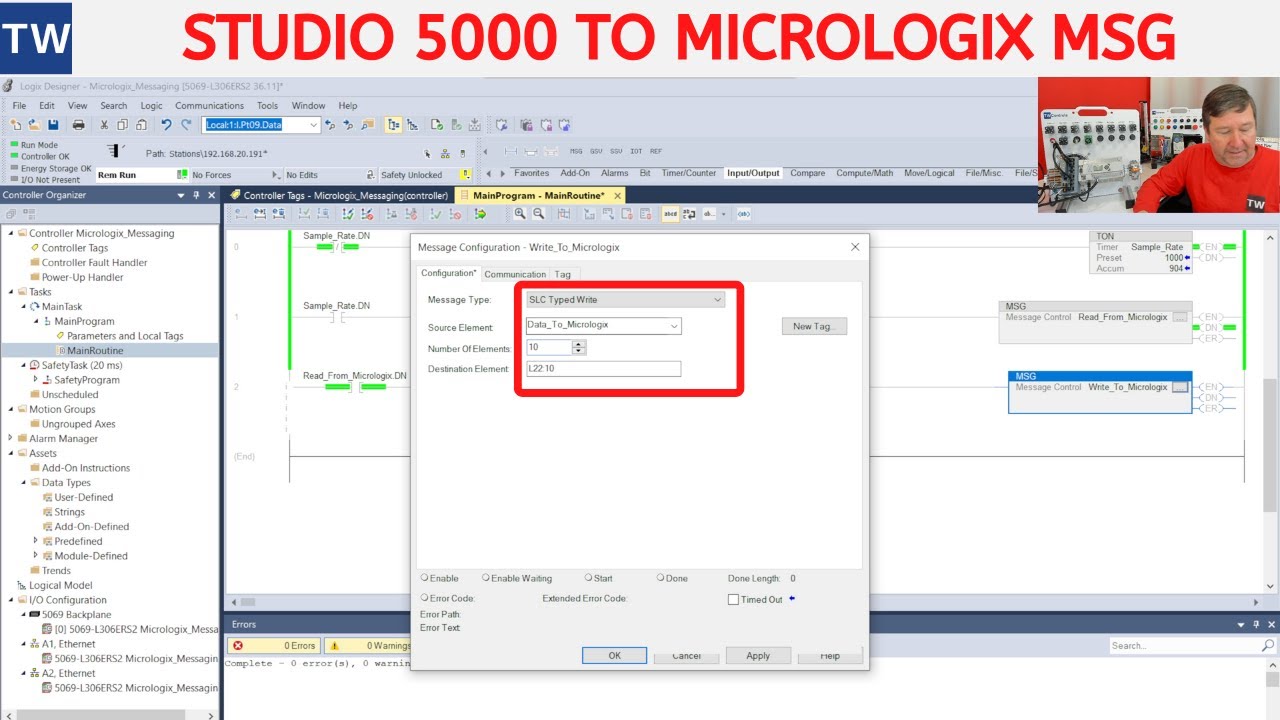Collapse the Tasks tree node
The width and height of the screenshot is (1280, 720).
tap(10, 292)
